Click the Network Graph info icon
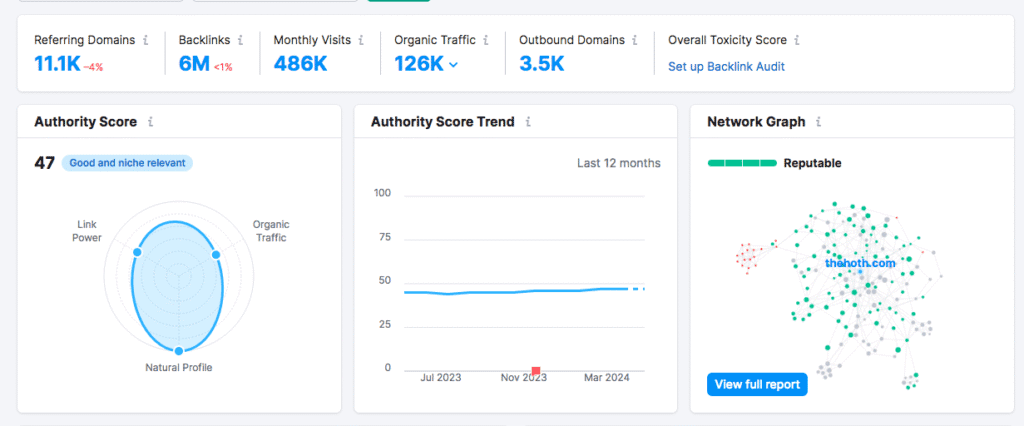The height and width of the screenshot is (426, 1024). point(818,122)
